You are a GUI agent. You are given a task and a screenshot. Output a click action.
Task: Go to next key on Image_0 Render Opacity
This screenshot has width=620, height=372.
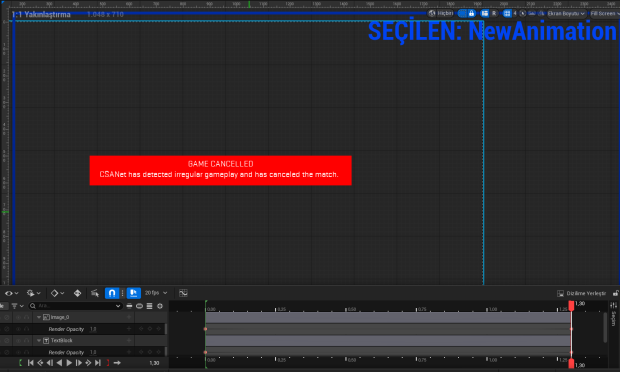pos(159,329)
